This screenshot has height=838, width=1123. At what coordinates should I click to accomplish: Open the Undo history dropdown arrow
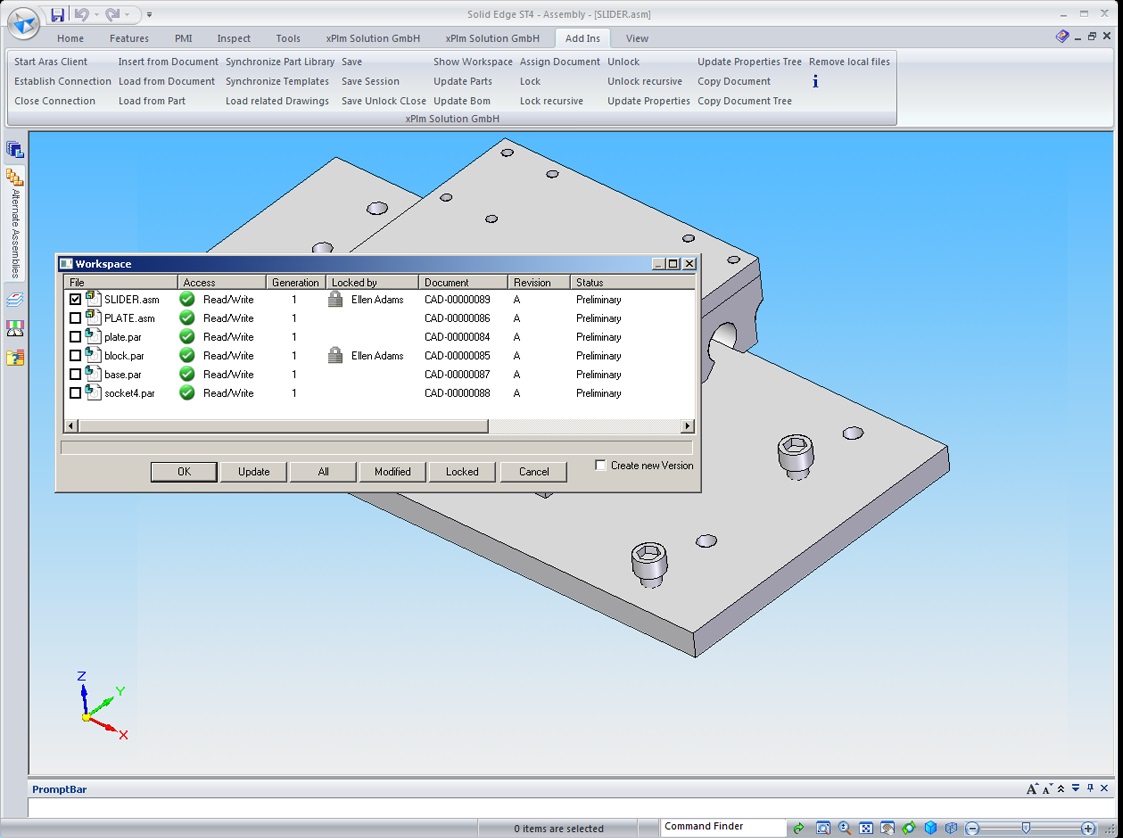coord(96,14)
